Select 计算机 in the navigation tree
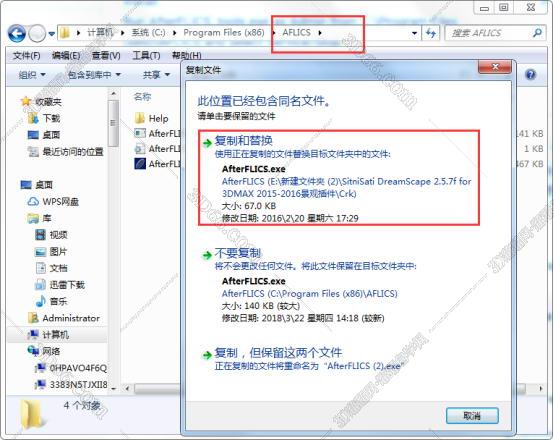Viewport: 554px width, 440px height. click(x=57, y=334)
